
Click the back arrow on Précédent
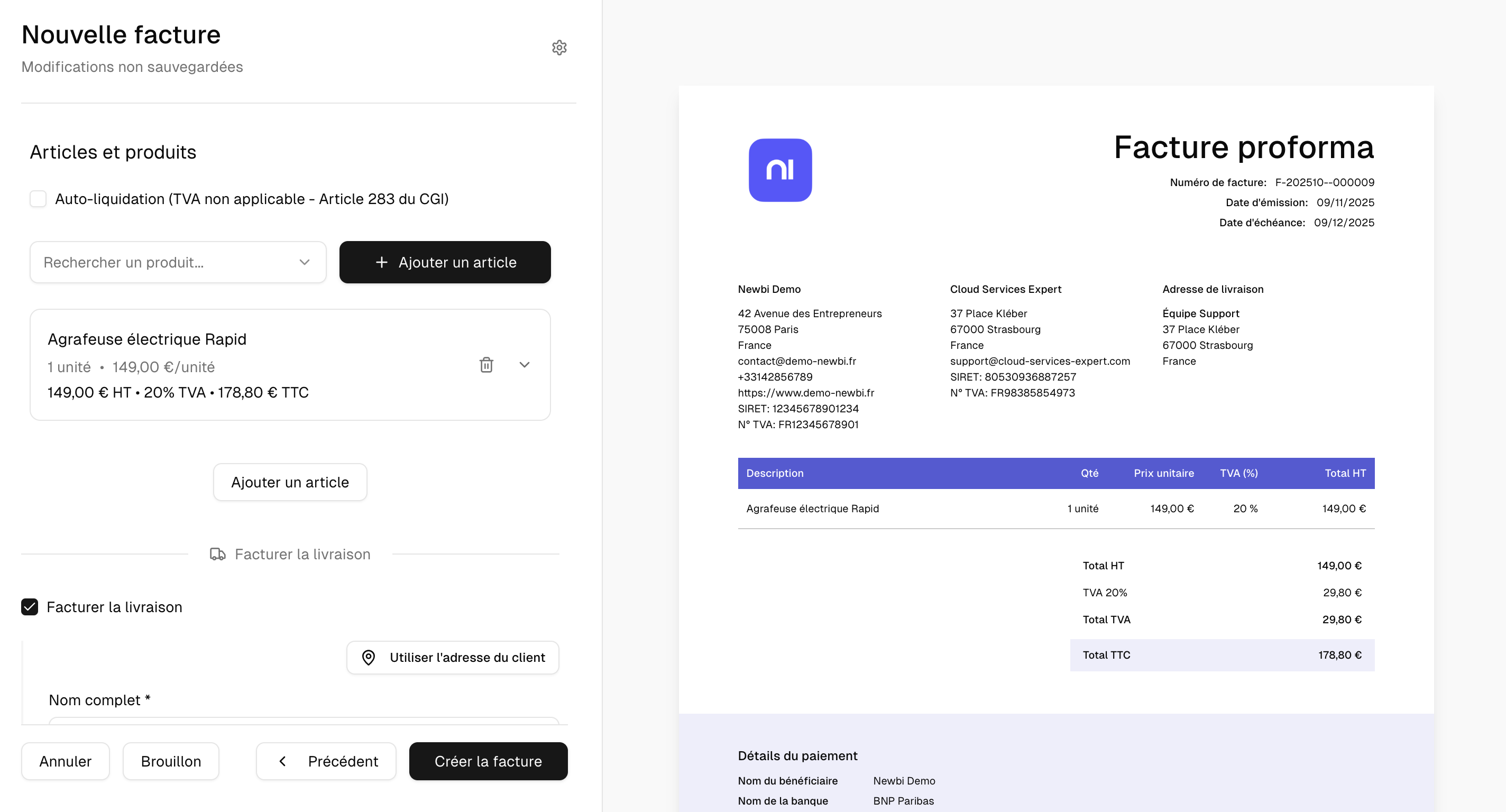(x=283, y=761)
